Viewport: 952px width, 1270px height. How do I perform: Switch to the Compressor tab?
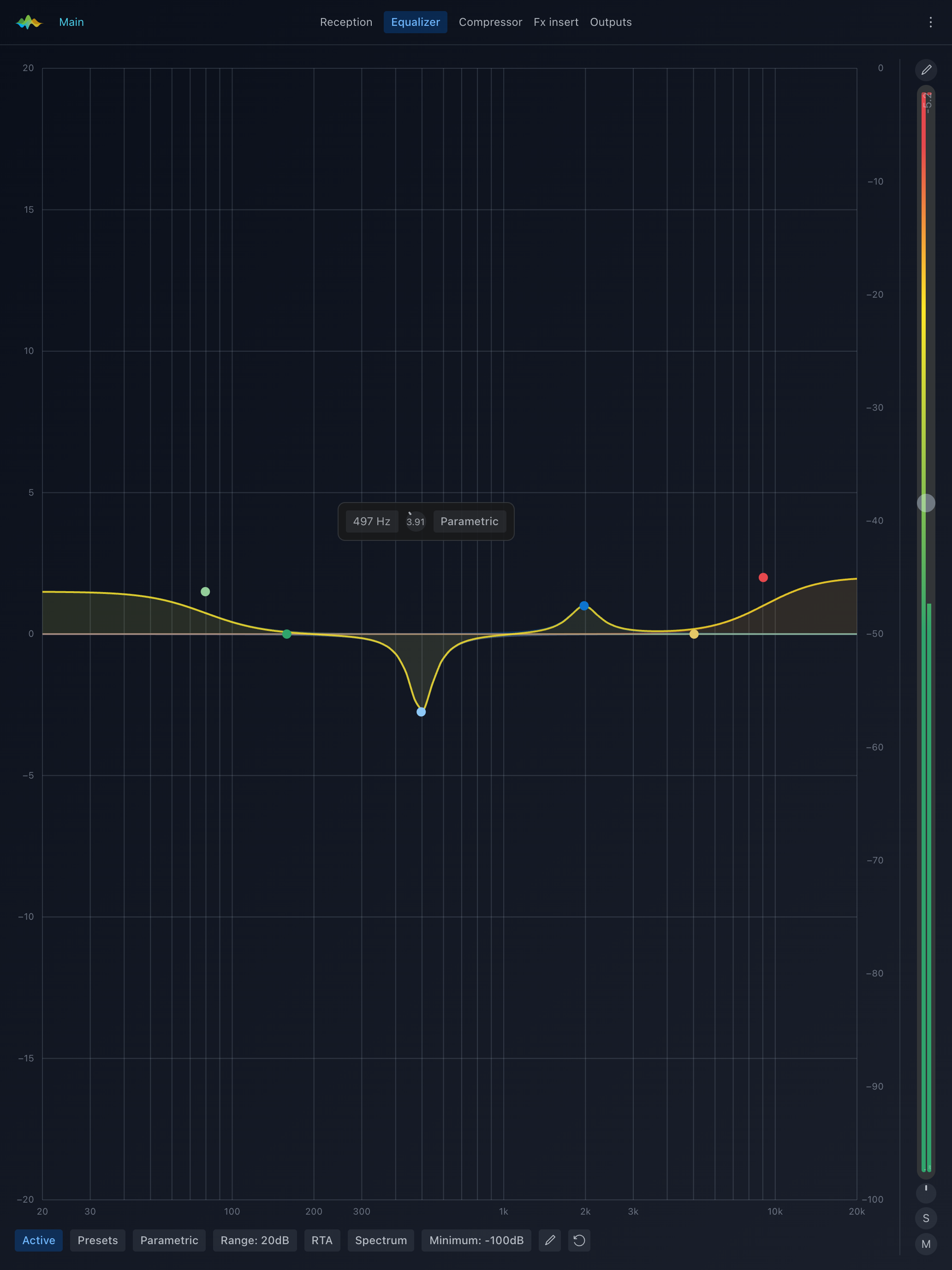coord(491,23)
